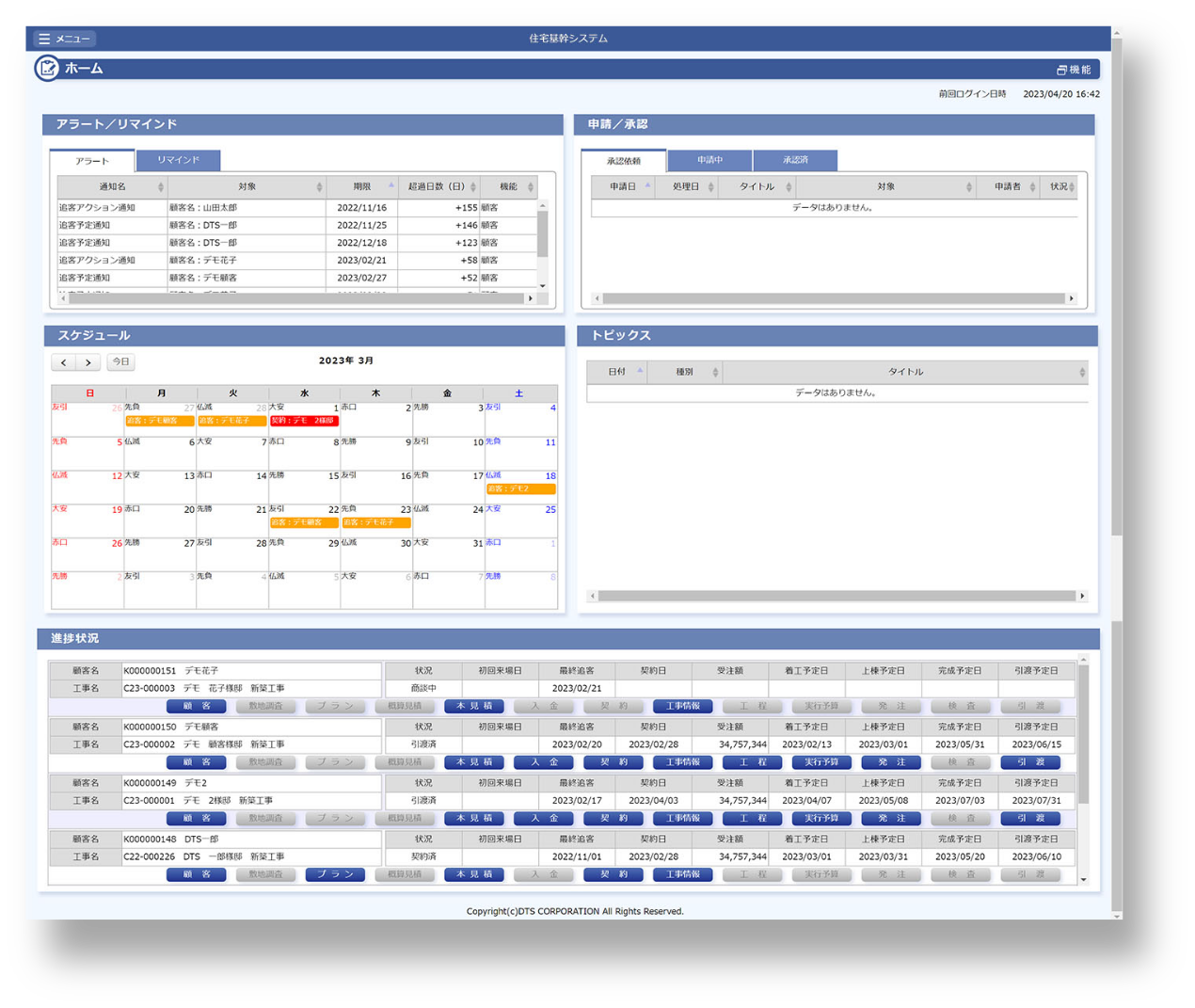Sort 申請/承認 table by 申請日 column
Image resolution: width=1195 pixels, height=1008 pixels.
pos(623,187)
